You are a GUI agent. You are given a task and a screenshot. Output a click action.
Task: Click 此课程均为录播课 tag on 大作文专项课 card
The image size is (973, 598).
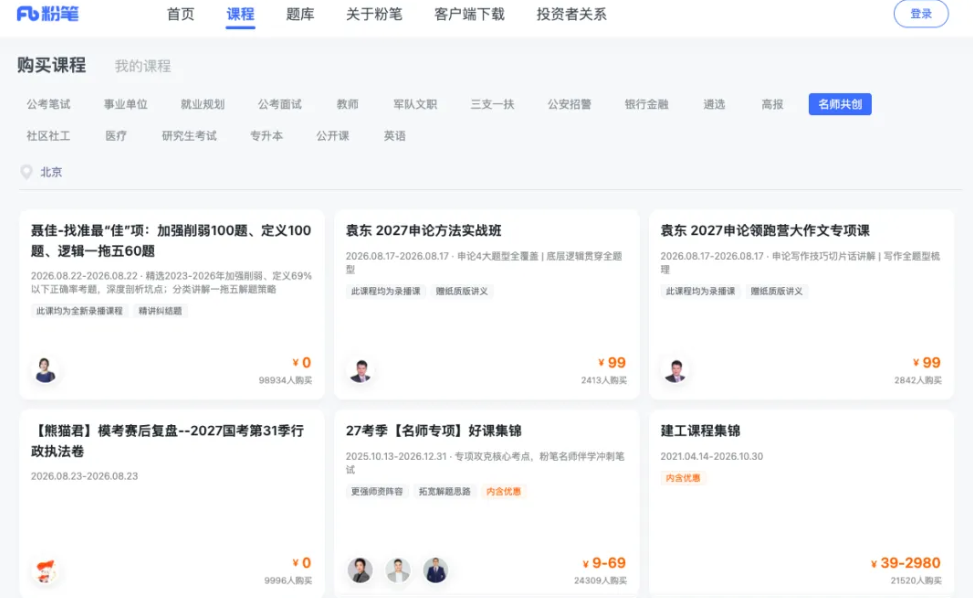coord(700,291)
